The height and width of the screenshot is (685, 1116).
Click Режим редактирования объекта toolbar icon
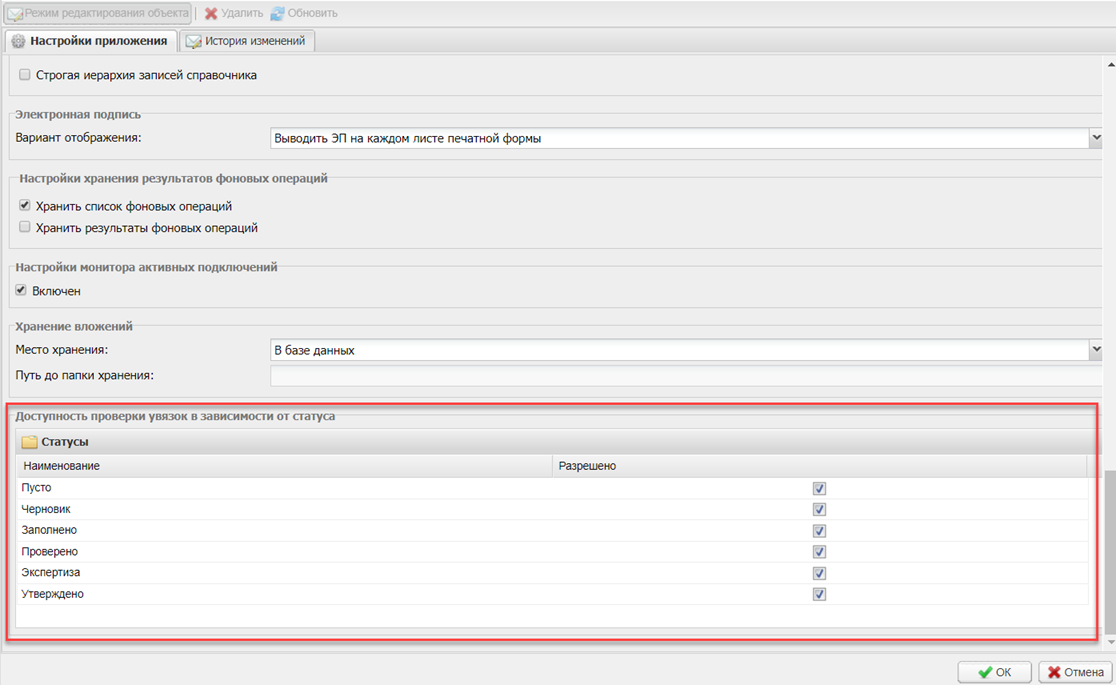(x=15, y=14)
